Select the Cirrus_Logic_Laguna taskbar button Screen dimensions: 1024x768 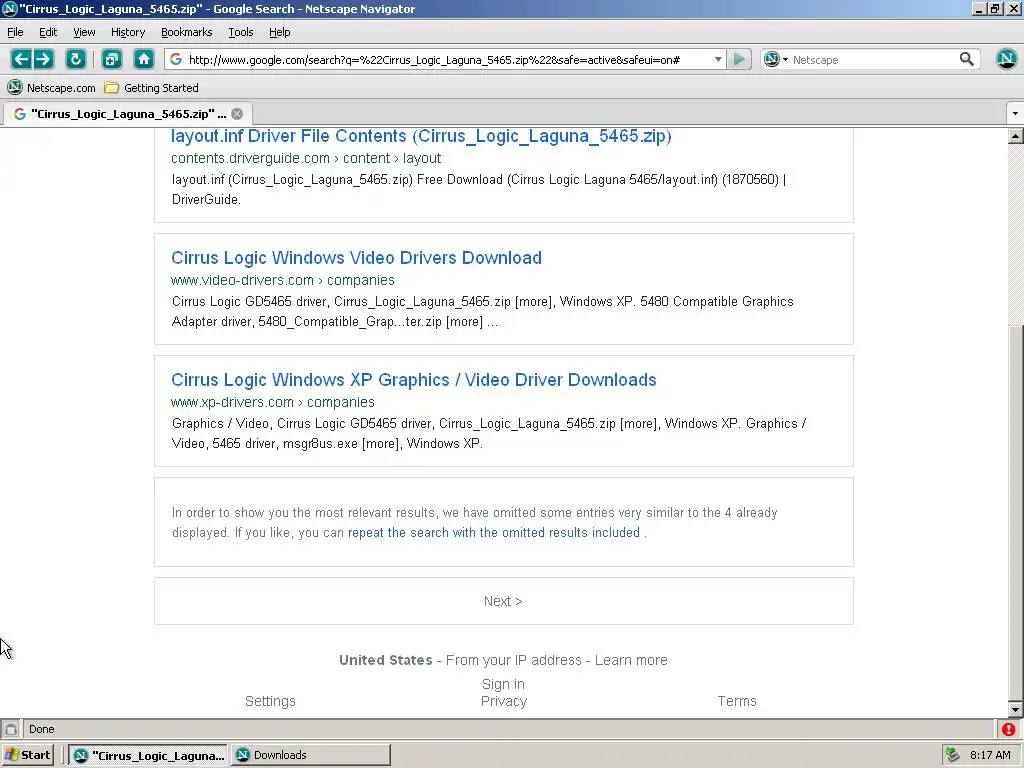tap(148, 755)
